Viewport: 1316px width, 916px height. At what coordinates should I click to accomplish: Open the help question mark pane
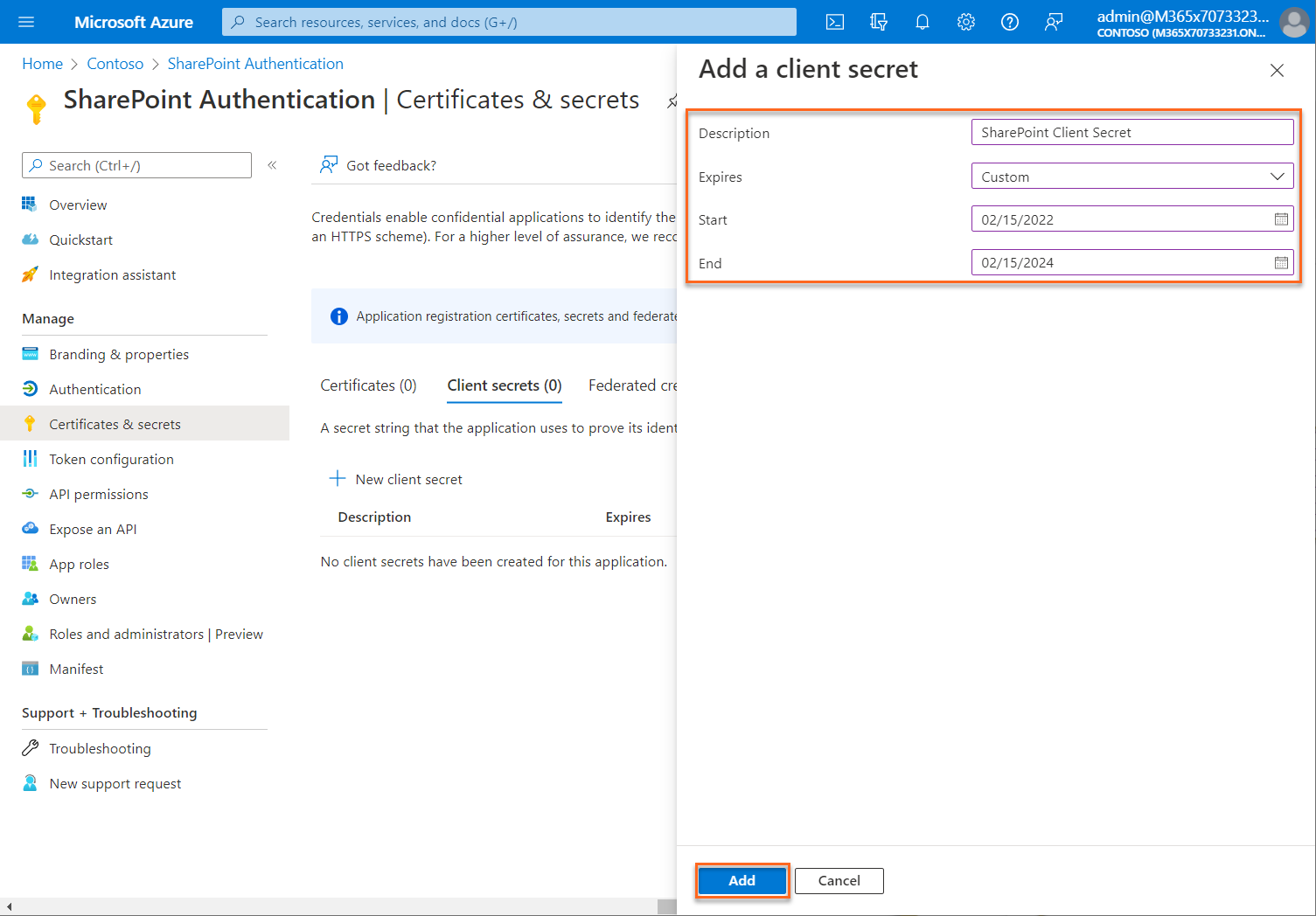[1010, 22]
